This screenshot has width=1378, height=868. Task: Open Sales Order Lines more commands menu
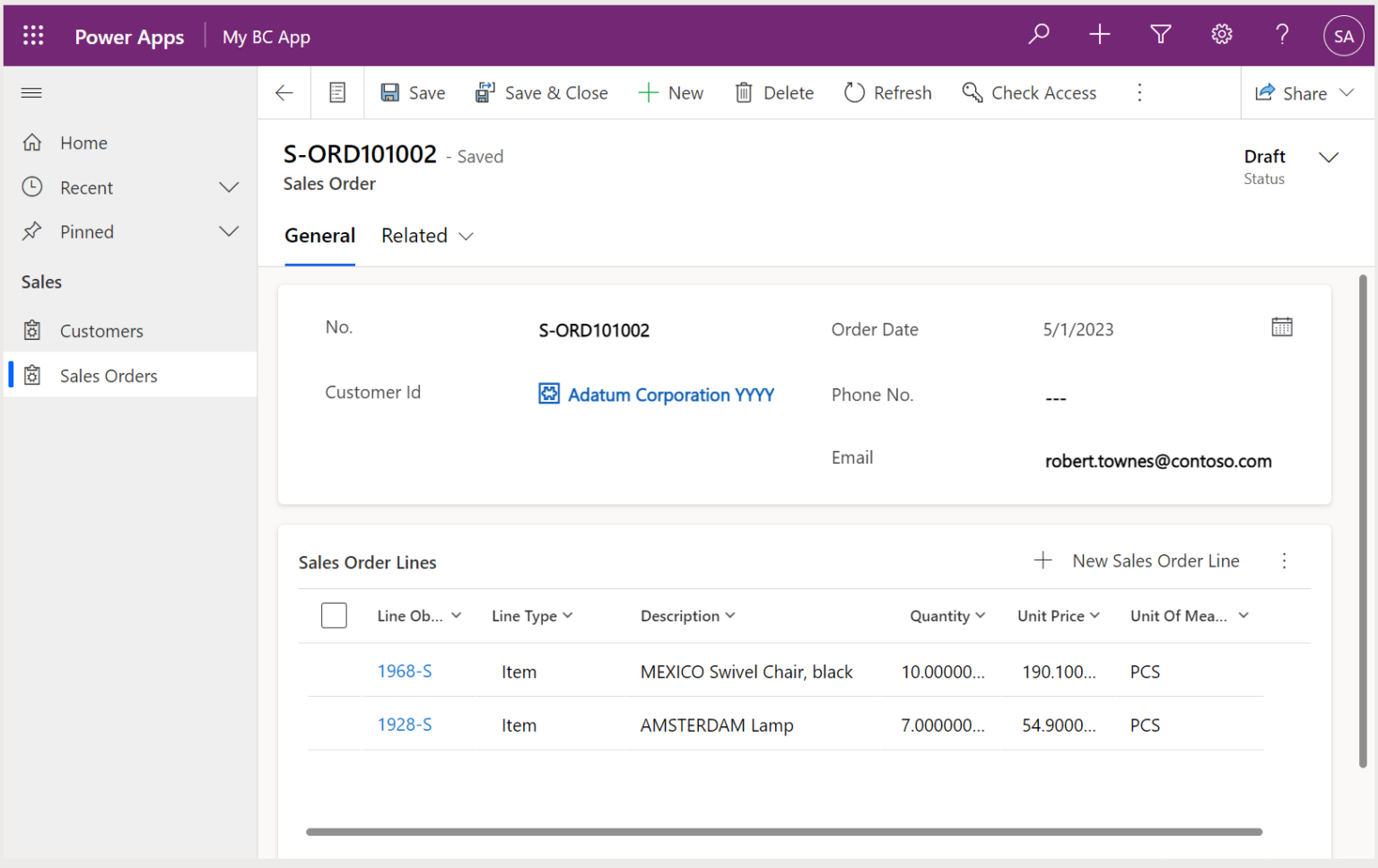click(1284, 560)
